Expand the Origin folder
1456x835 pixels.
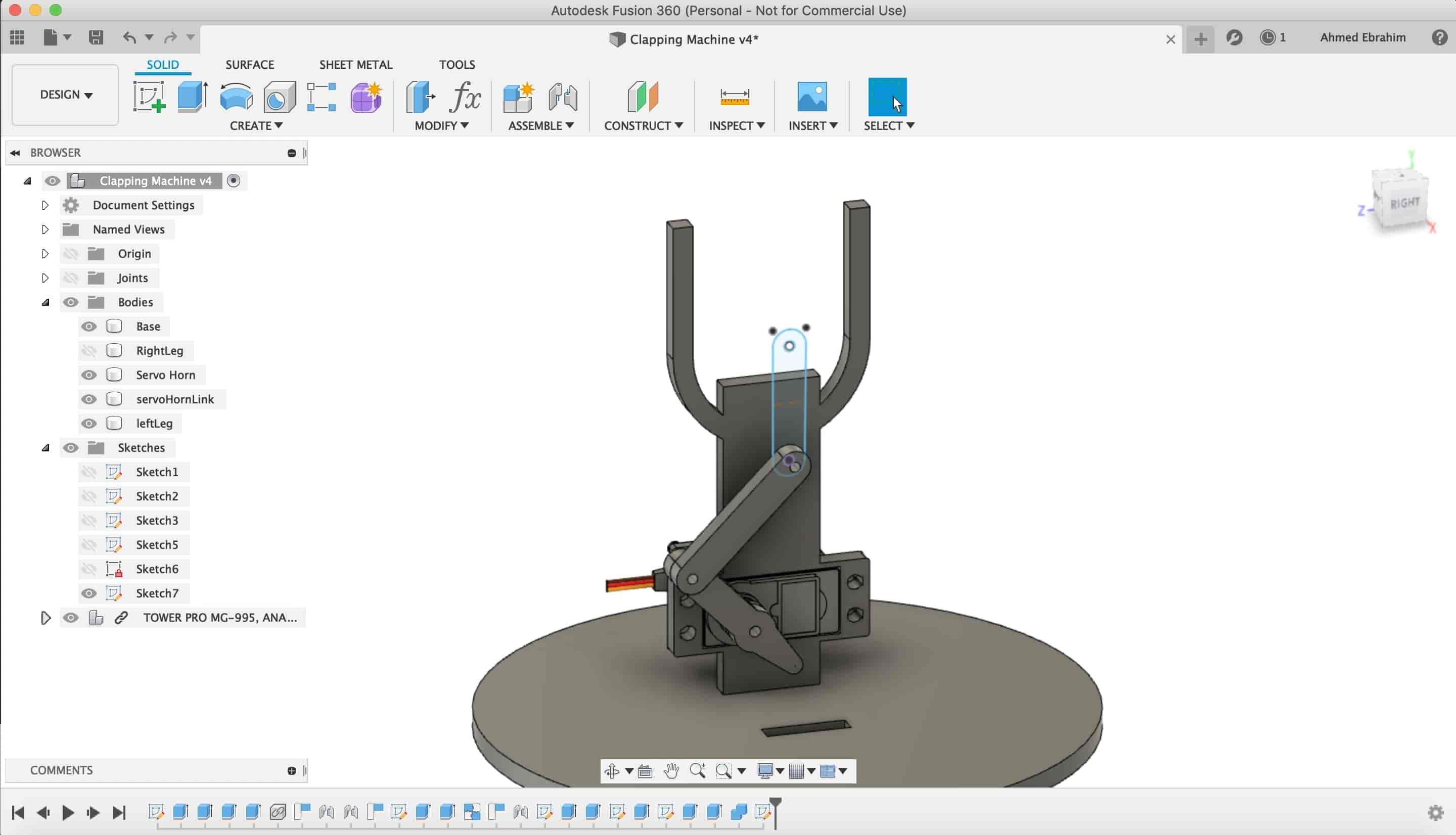coord(45,254)
